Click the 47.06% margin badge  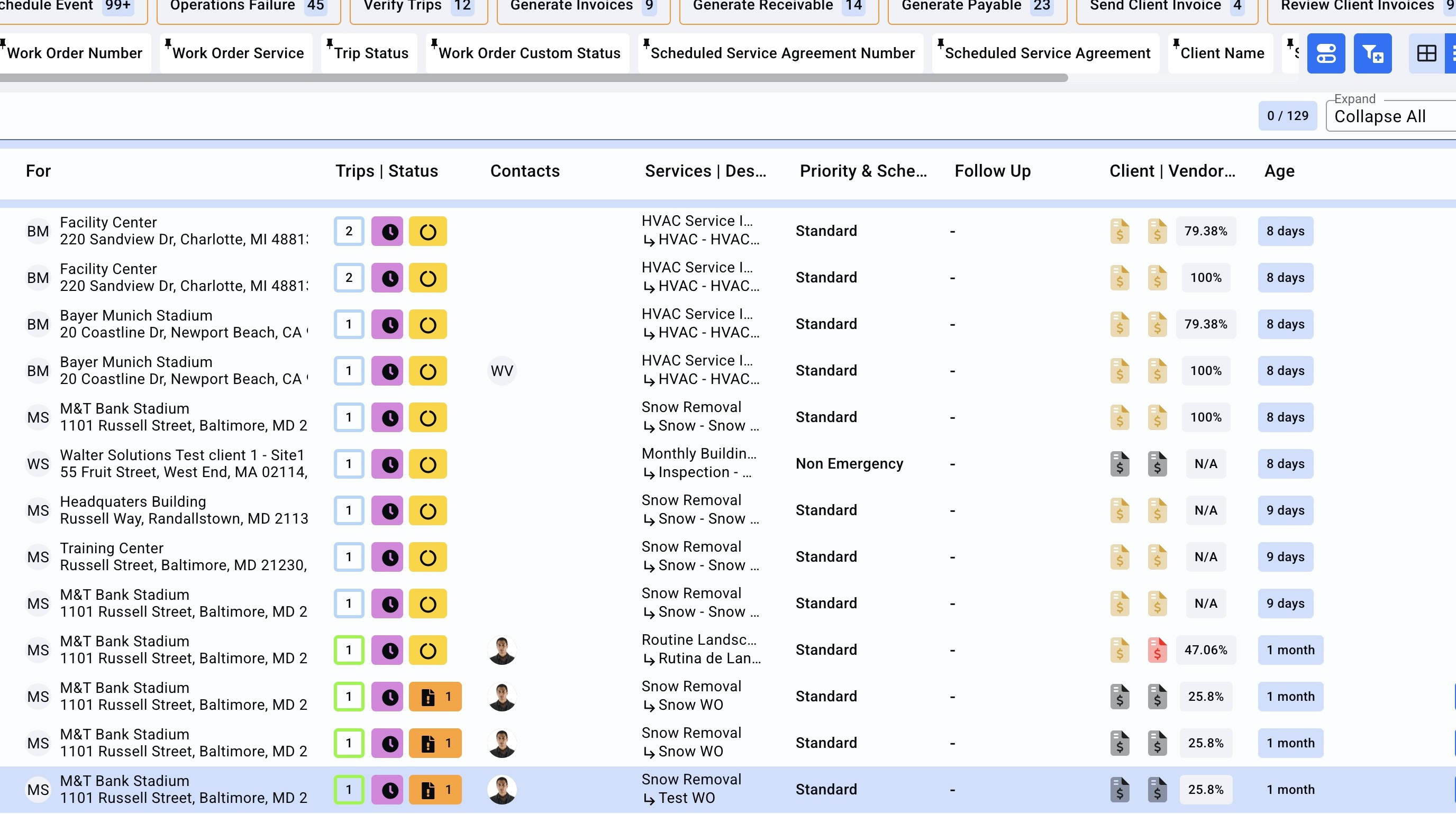coord(1205,650)
